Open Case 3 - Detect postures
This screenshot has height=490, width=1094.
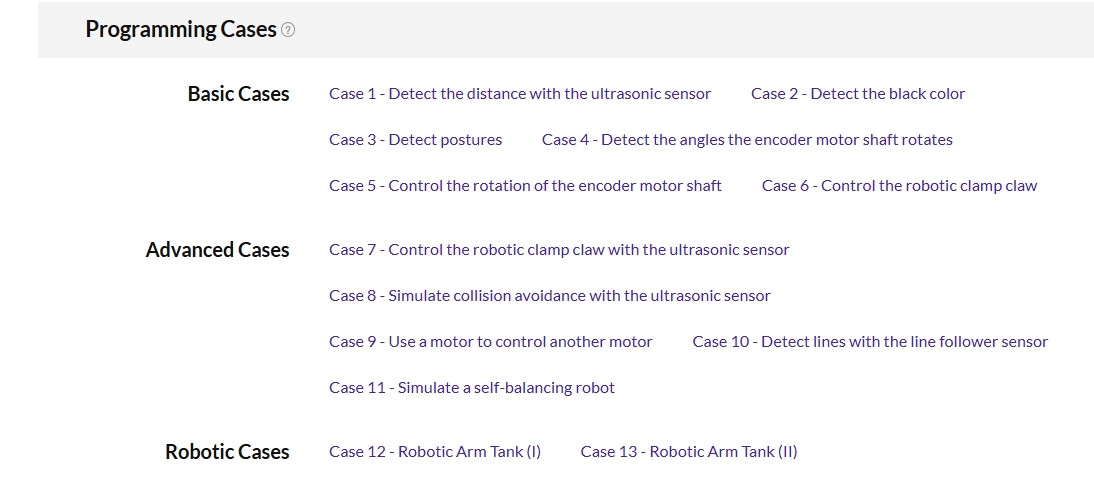[415, 140]
